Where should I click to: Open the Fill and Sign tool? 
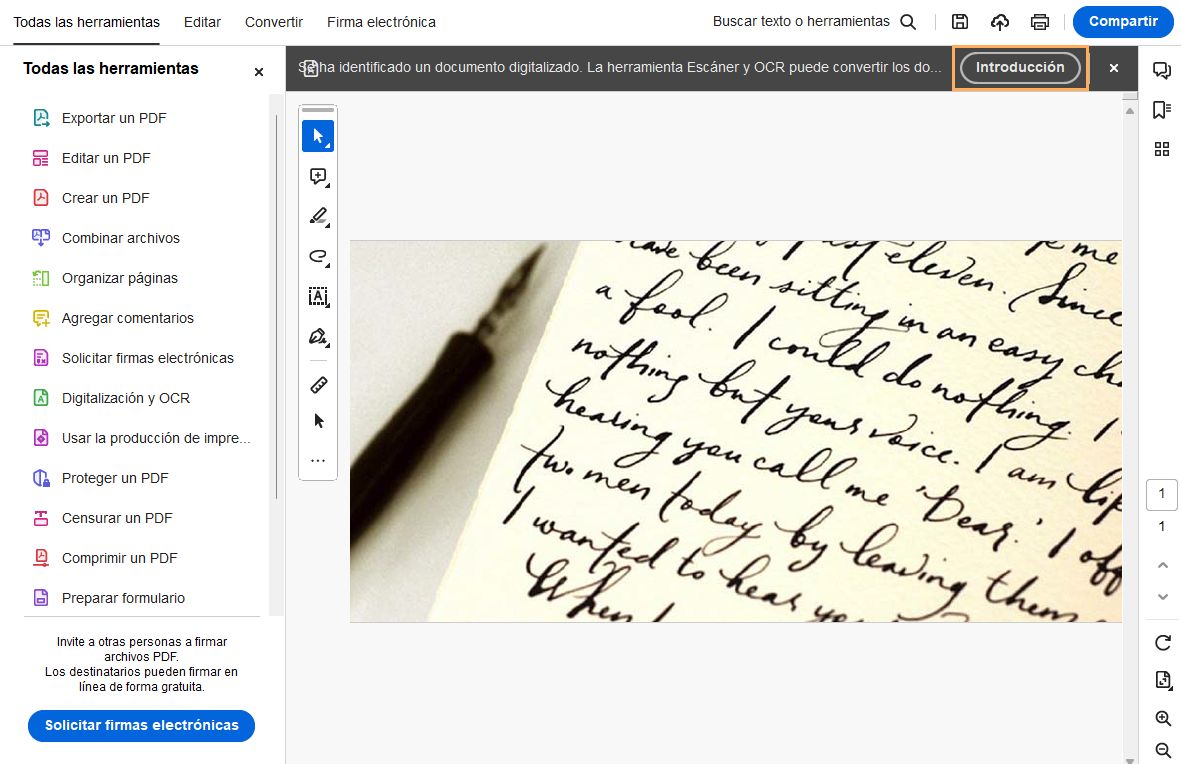[x=318, y=337]
